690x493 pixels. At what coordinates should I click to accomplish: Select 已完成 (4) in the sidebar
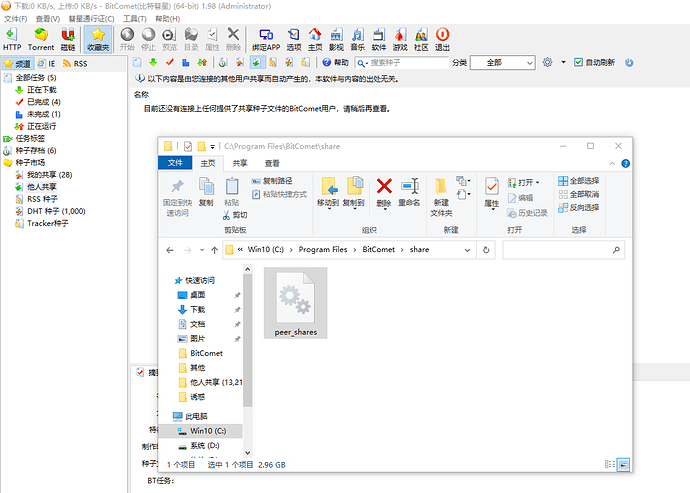tap(44, 102)
